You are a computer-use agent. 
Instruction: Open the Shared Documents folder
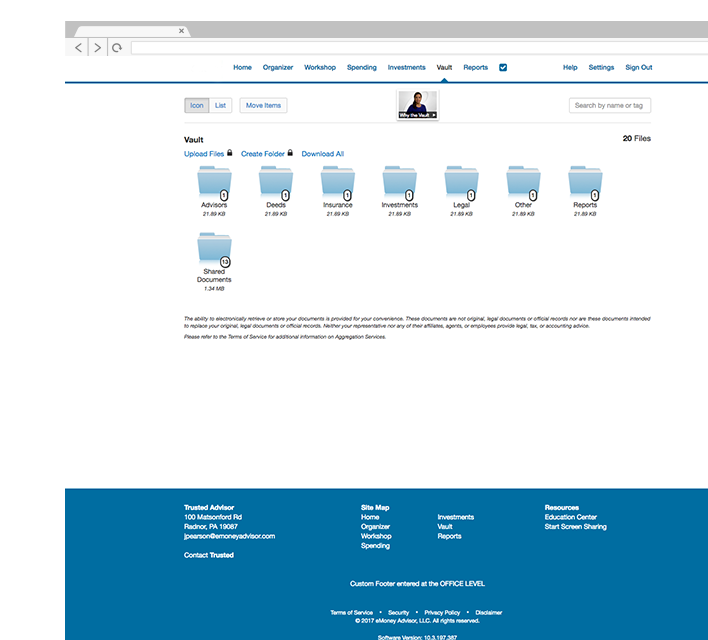tap(214, 250)
